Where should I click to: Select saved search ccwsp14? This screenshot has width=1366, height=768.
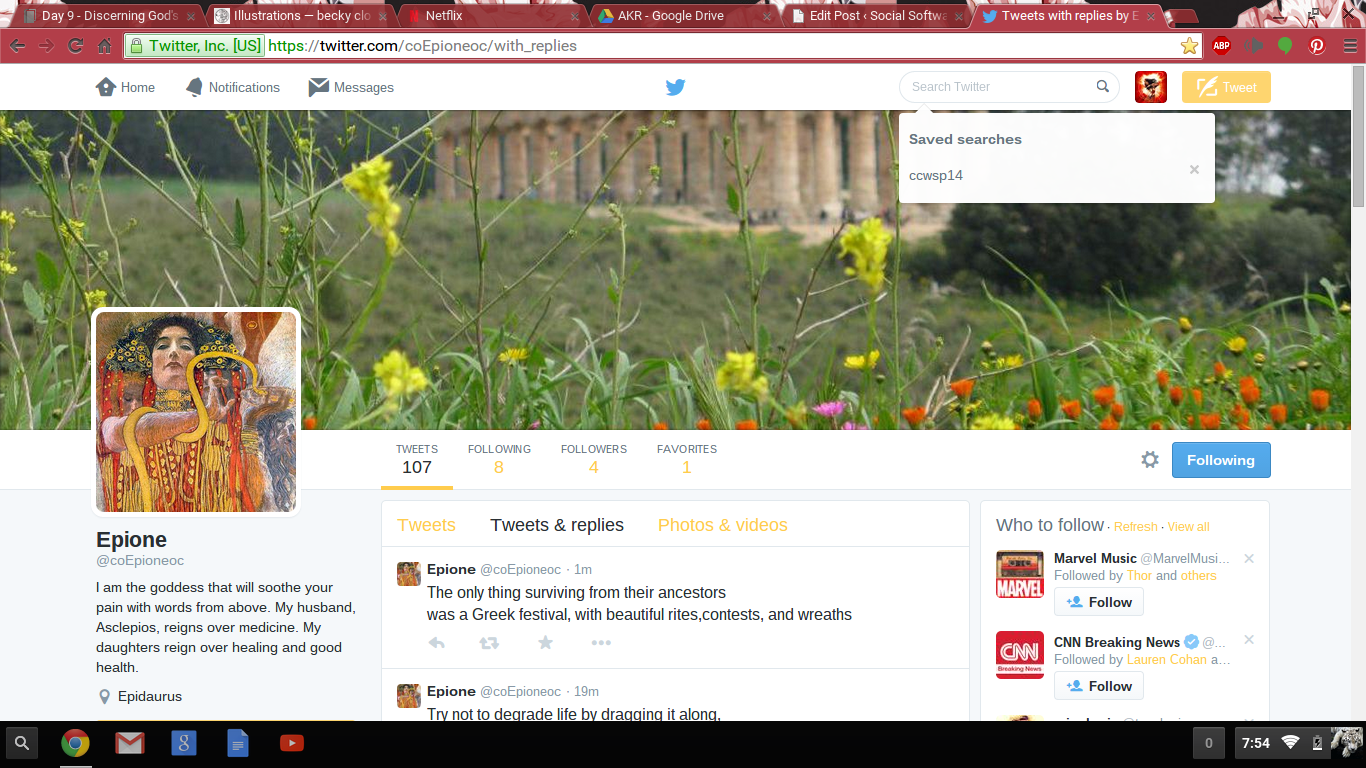pyautogui.click(x=936, y=175)
